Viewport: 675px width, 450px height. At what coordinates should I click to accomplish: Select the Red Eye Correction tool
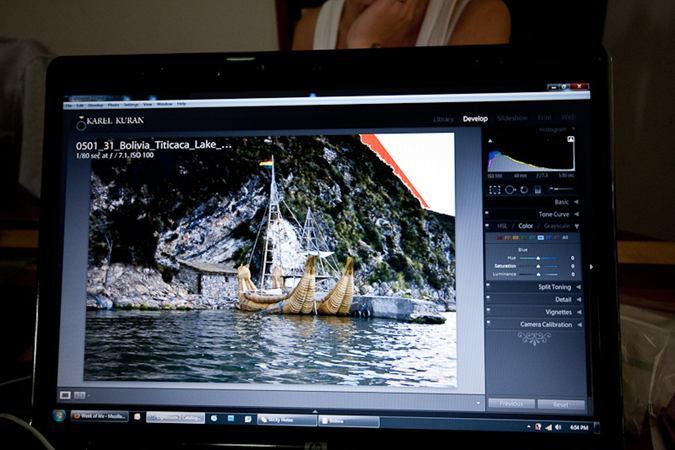pyautogui.click(x=524, y=190)
